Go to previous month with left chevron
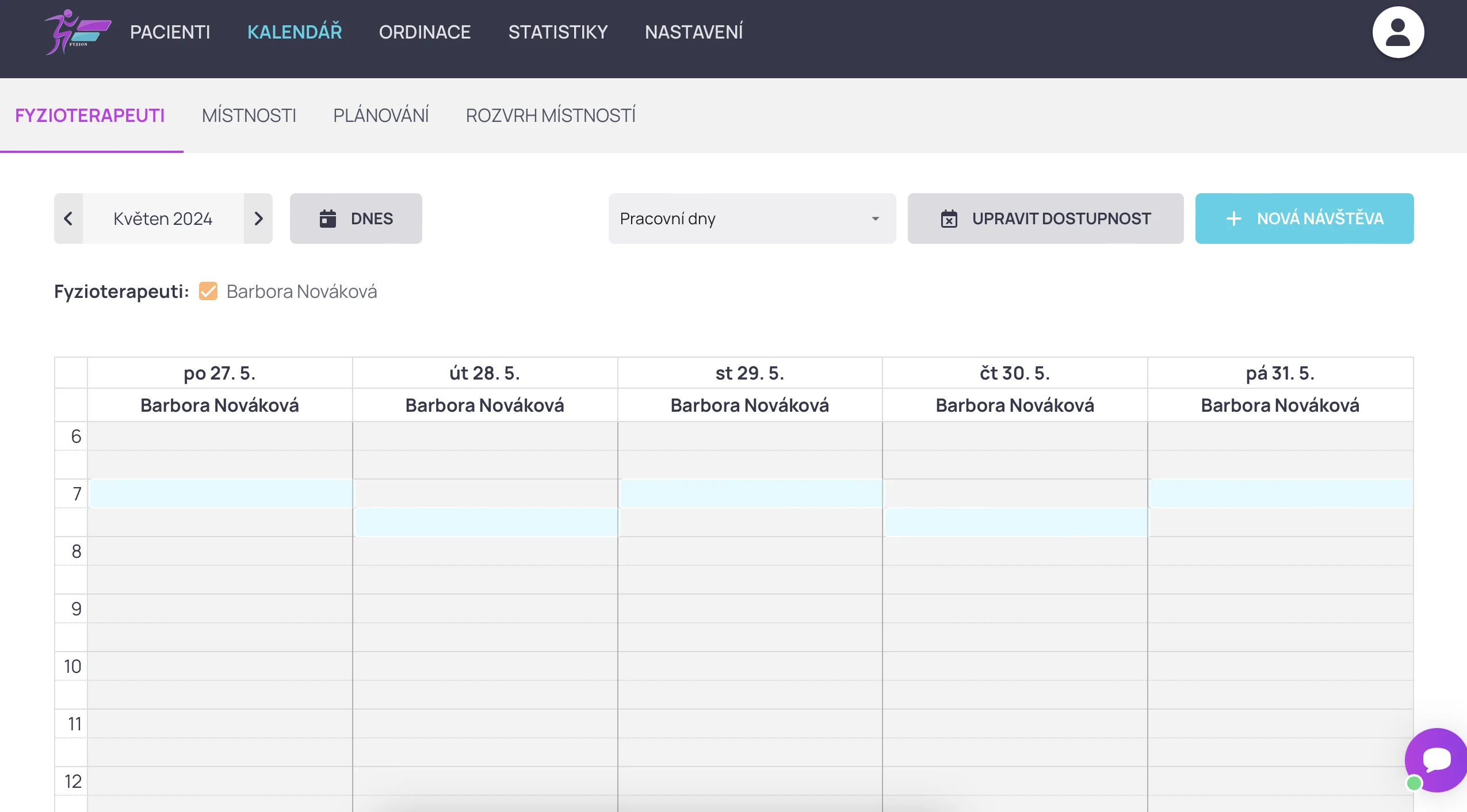 tap(68, 219)
